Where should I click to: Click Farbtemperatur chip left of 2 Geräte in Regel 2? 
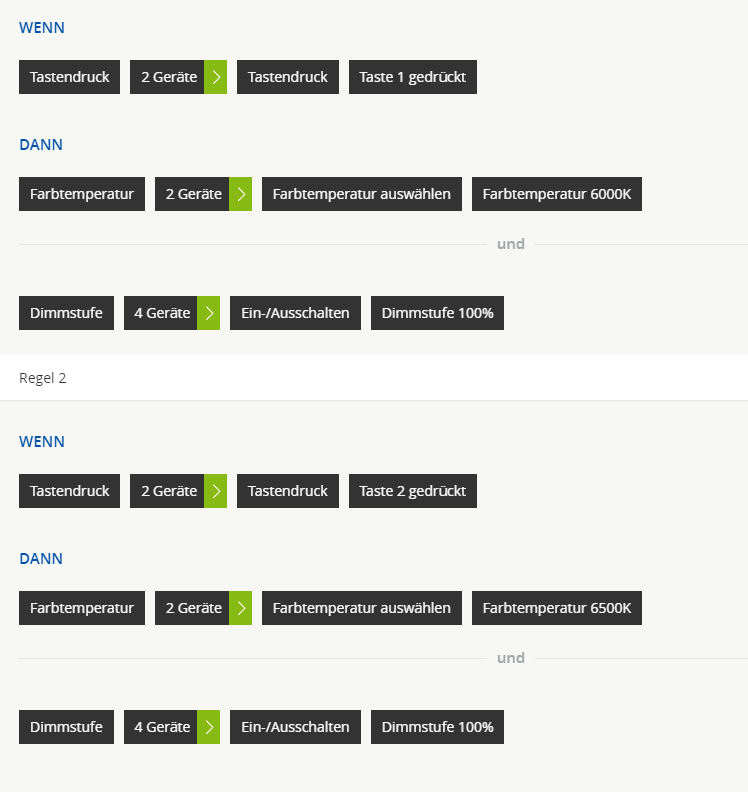tap(82, 608)
